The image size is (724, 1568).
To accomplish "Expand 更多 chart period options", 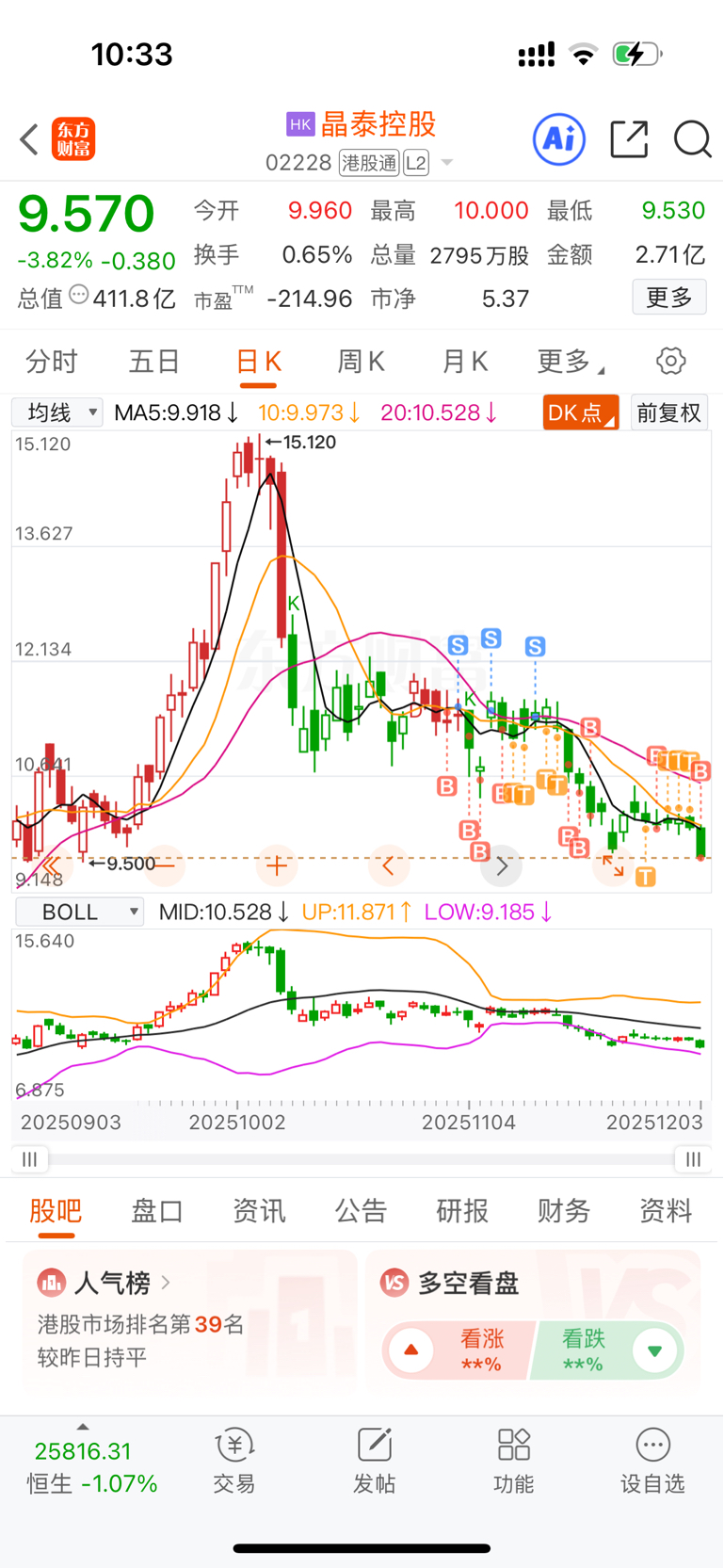I will (571, 361).
